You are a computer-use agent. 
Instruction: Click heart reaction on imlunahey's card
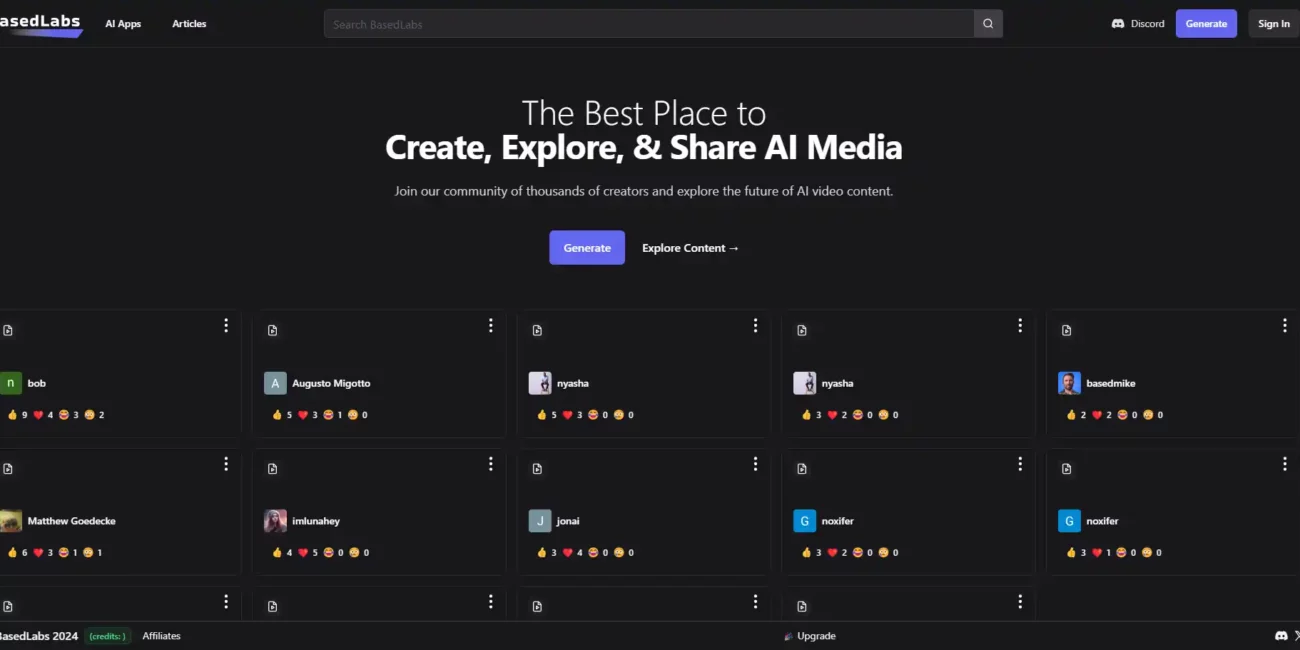click(303, 553)
